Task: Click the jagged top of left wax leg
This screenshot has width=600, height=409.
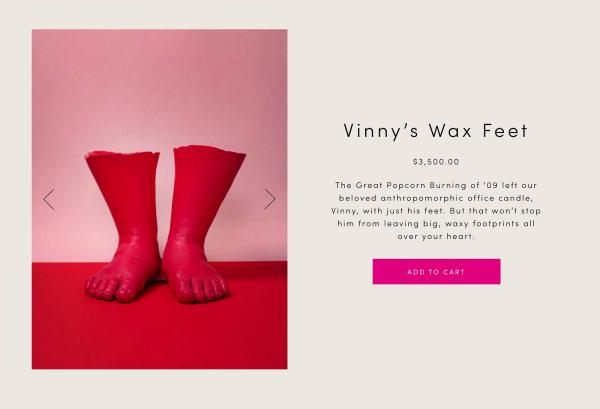Action: coord(122,155)
